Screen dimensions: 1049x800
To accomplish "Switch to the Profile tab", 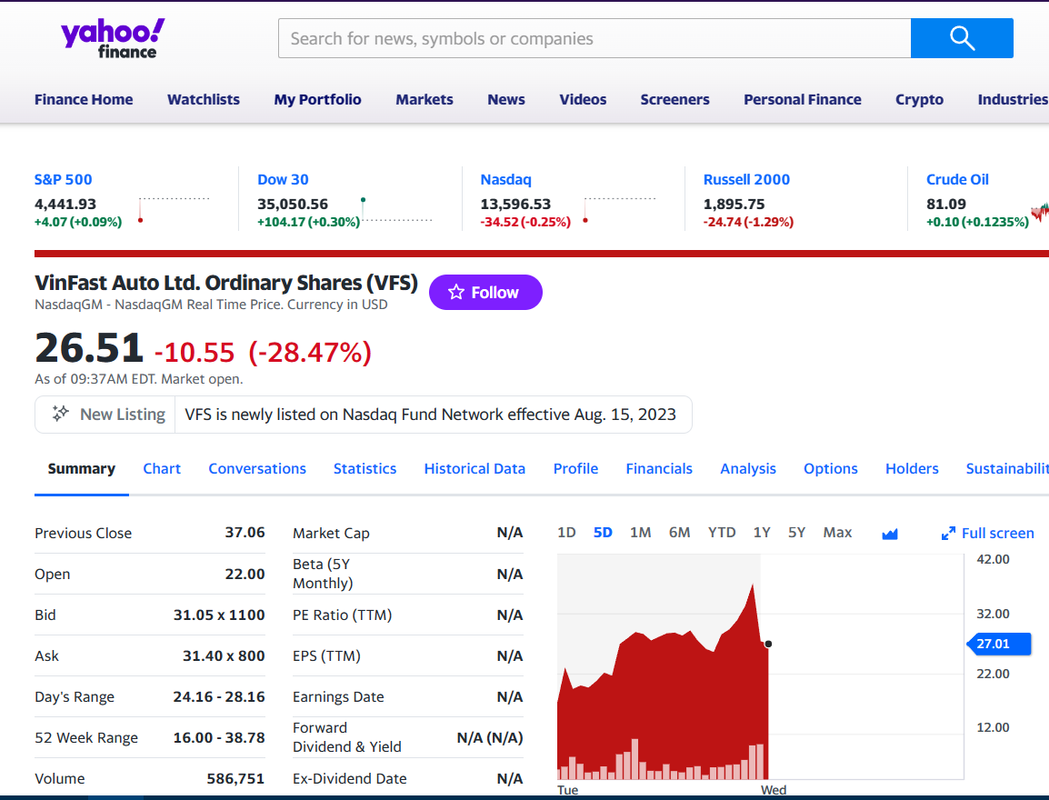I will [x=575, y=469].
